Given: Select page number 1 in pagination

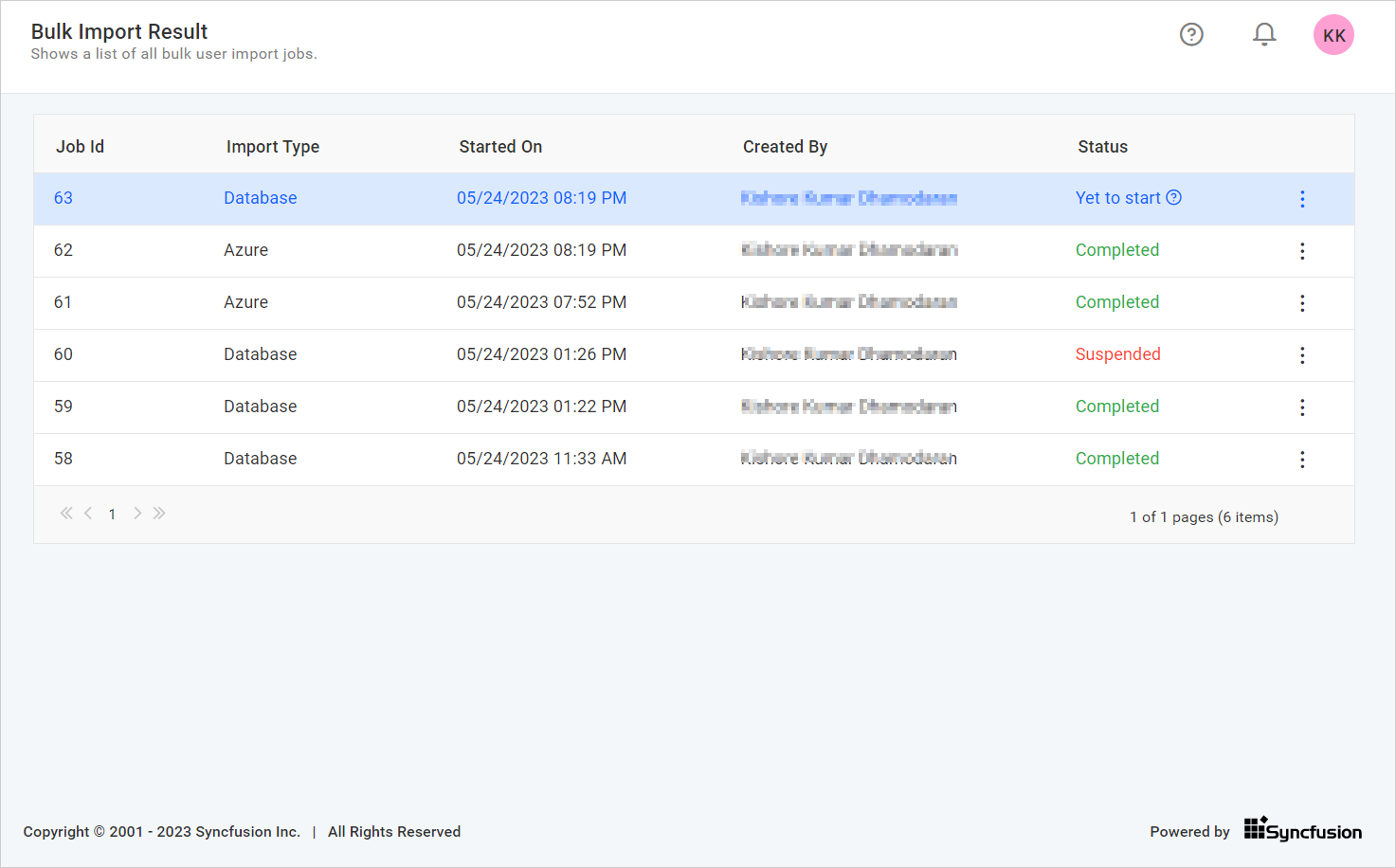Looking at the screenshot, I should click(112, 514).
